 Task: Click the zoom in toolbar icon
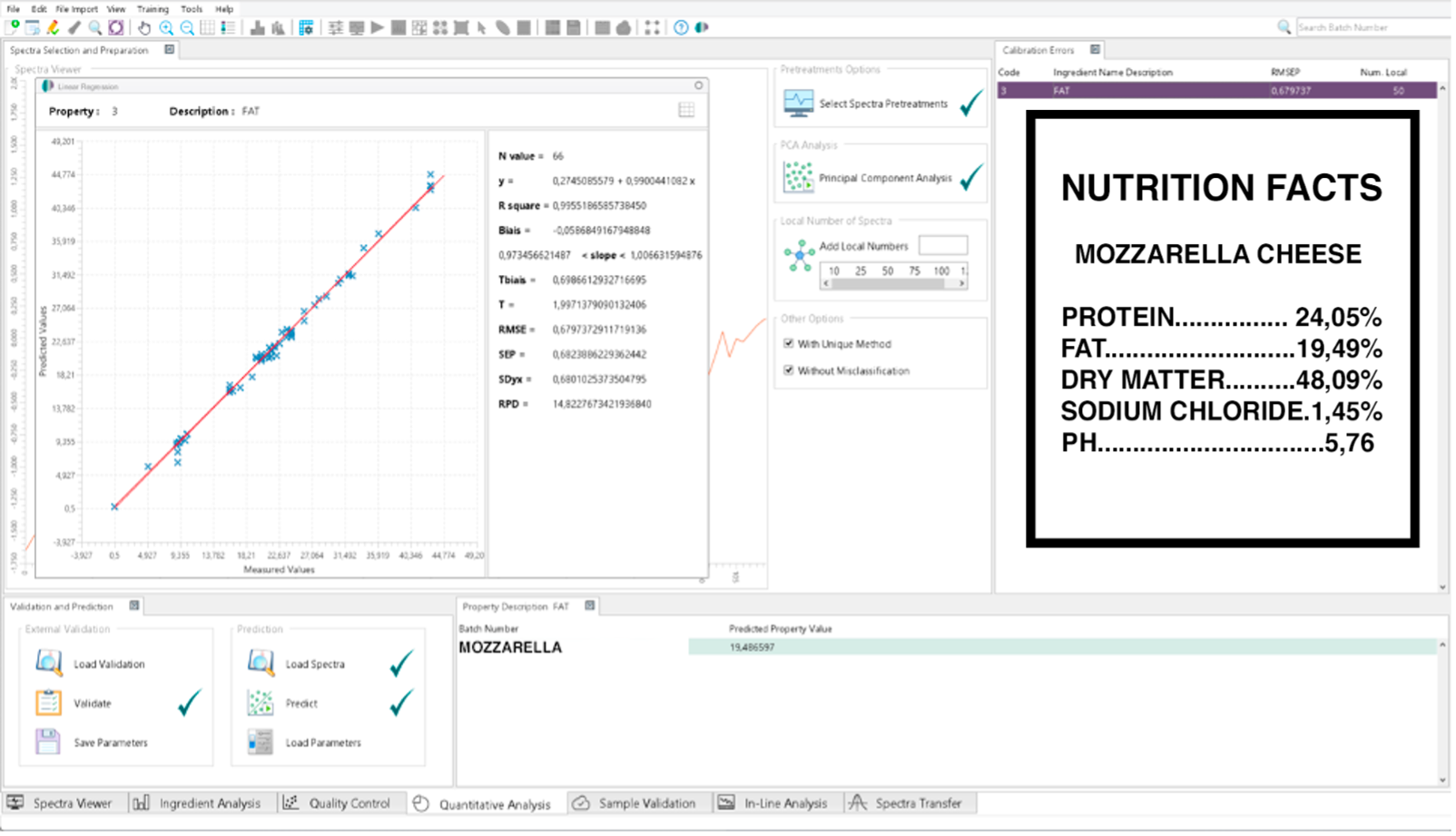pyautogui.click(x=166, y=27)
